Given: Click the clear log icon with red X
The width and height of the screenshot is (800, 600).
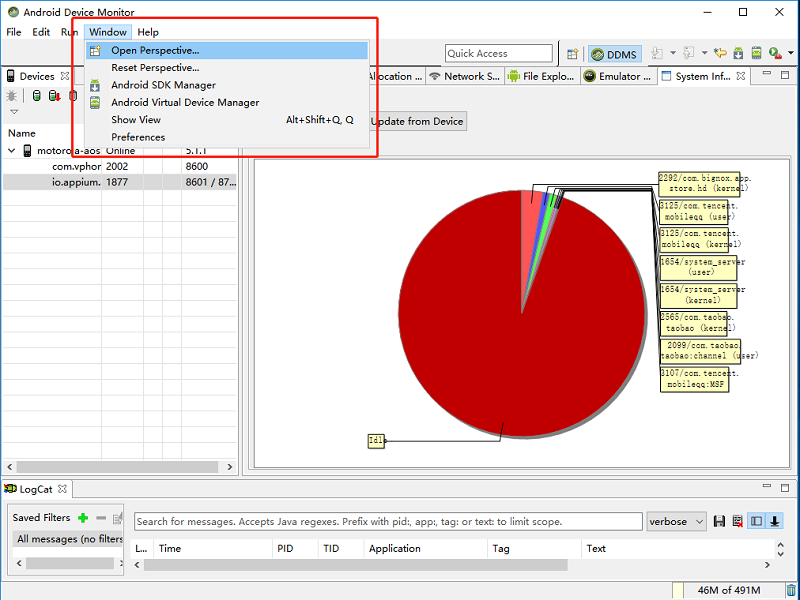Looking at the screenshot, I should click(x=737, y=521).
